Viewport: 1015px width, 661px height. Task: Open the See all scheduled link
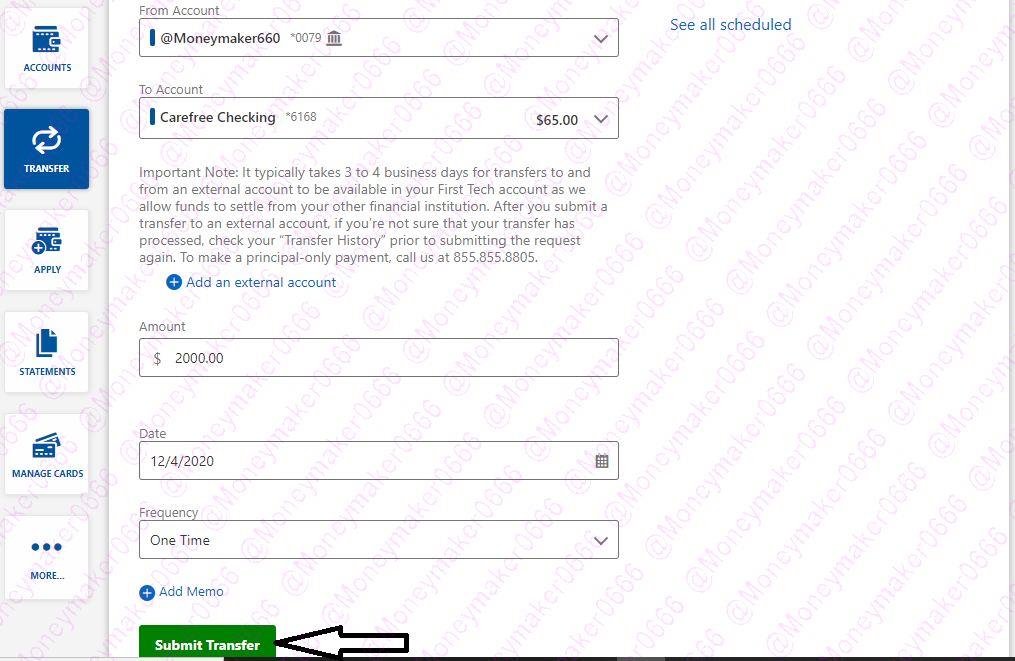point(730,25)
